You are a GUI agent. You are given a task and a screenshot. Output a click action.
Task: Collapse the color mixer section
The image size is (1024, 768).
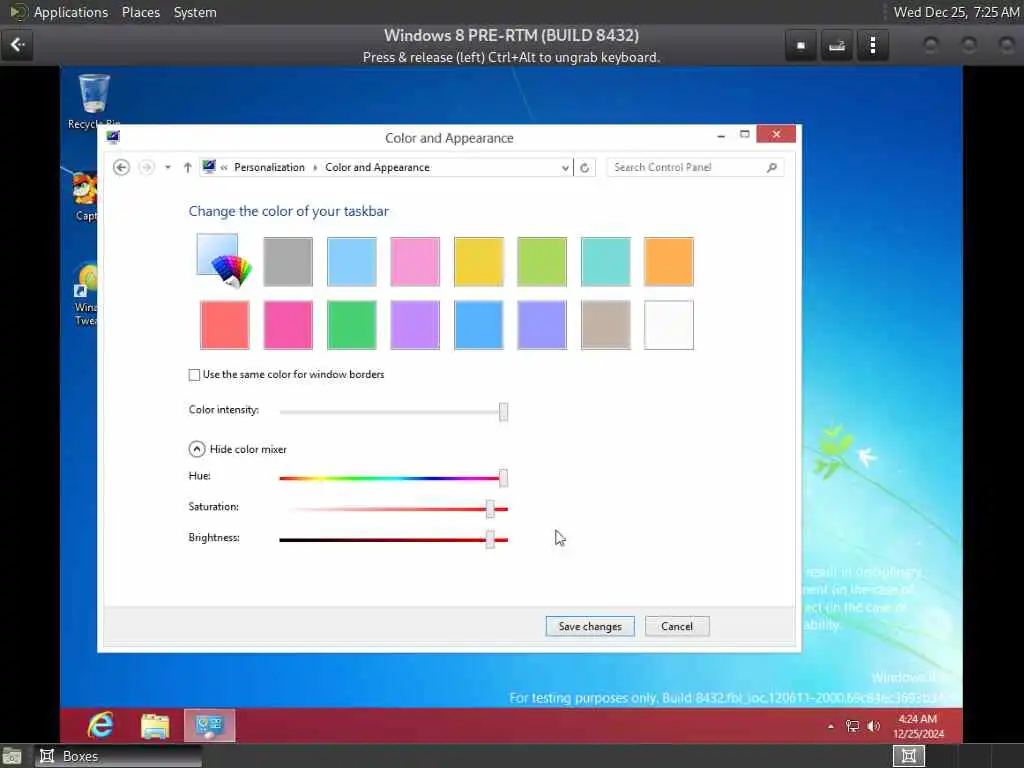pyautogui.click(x=197, y=449)
